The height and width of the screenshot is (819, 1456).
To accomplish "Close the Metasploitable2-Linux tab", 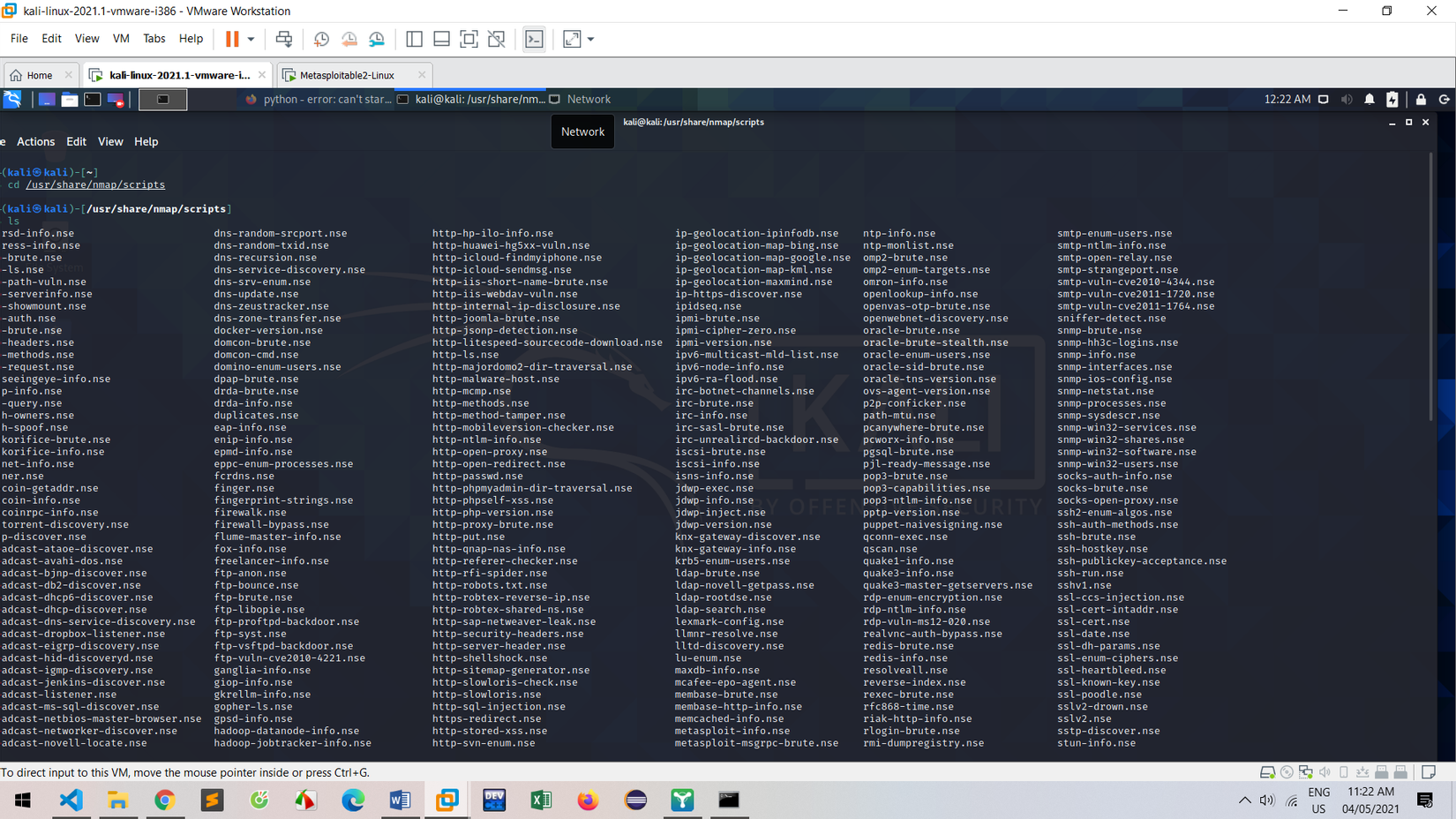I will pyautogui.click(x=422, y=75).
